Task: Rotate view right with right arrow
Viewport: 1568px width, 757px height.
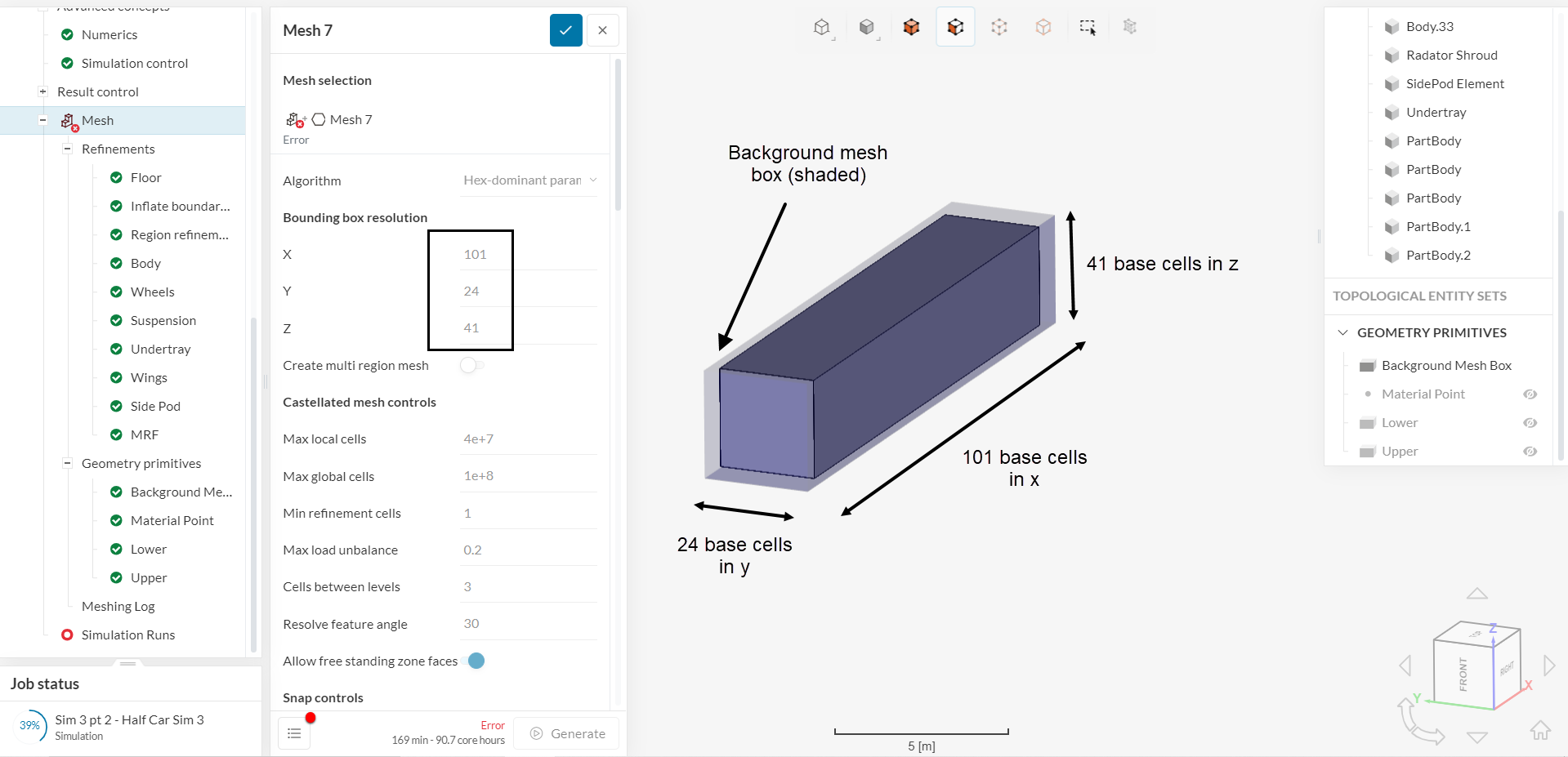Action: [1548, 665]
